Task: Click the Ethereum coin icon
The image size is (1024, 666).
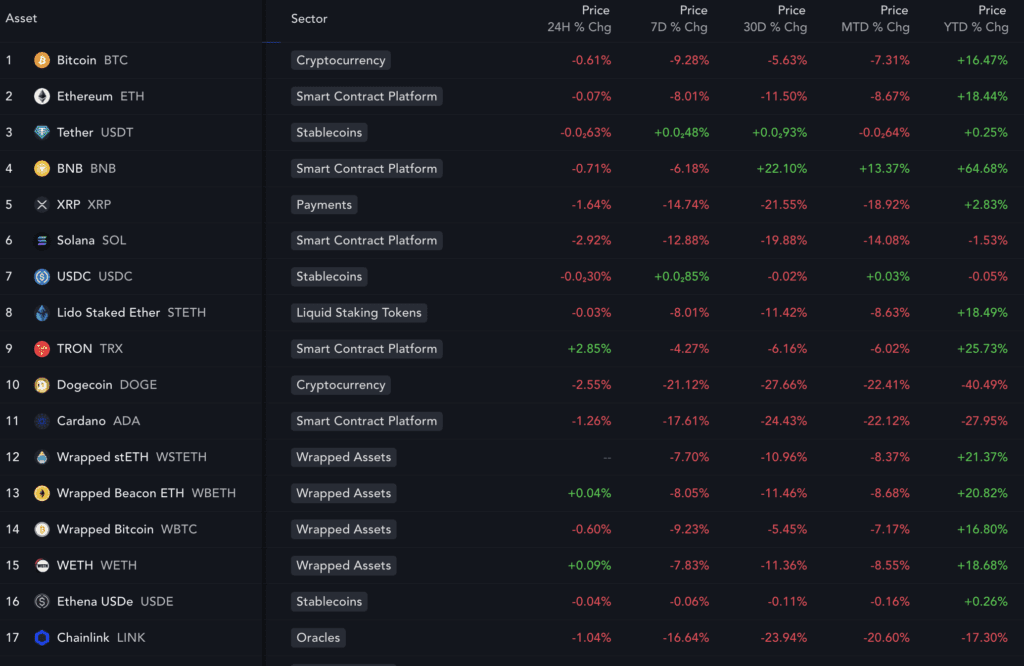Action: pos(42,96)
